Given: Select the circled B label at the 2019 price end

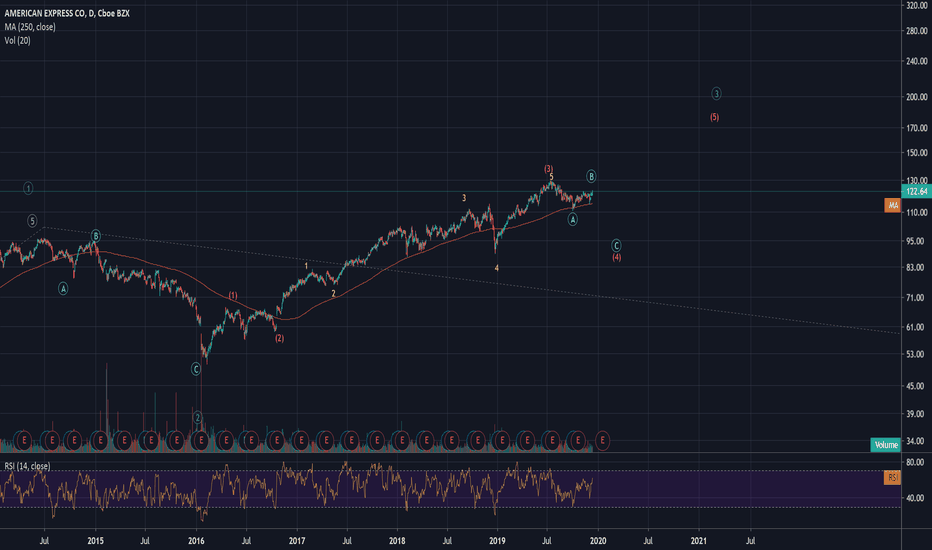Looking at the screenshot, I should click(x=591, y=176).
